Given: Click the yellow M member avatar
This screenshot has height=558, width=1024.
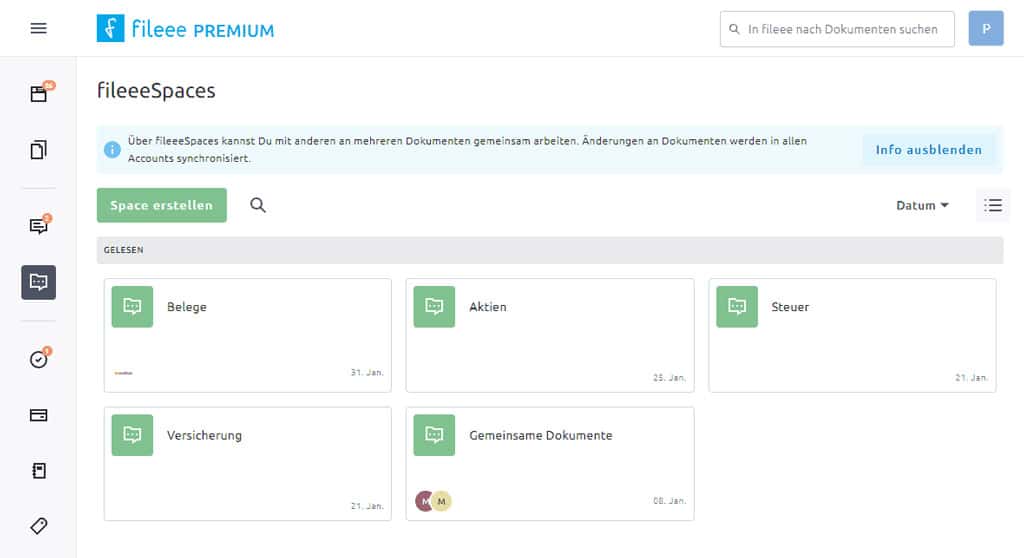Looking at the screenshot, I should [x=442, y=501].
